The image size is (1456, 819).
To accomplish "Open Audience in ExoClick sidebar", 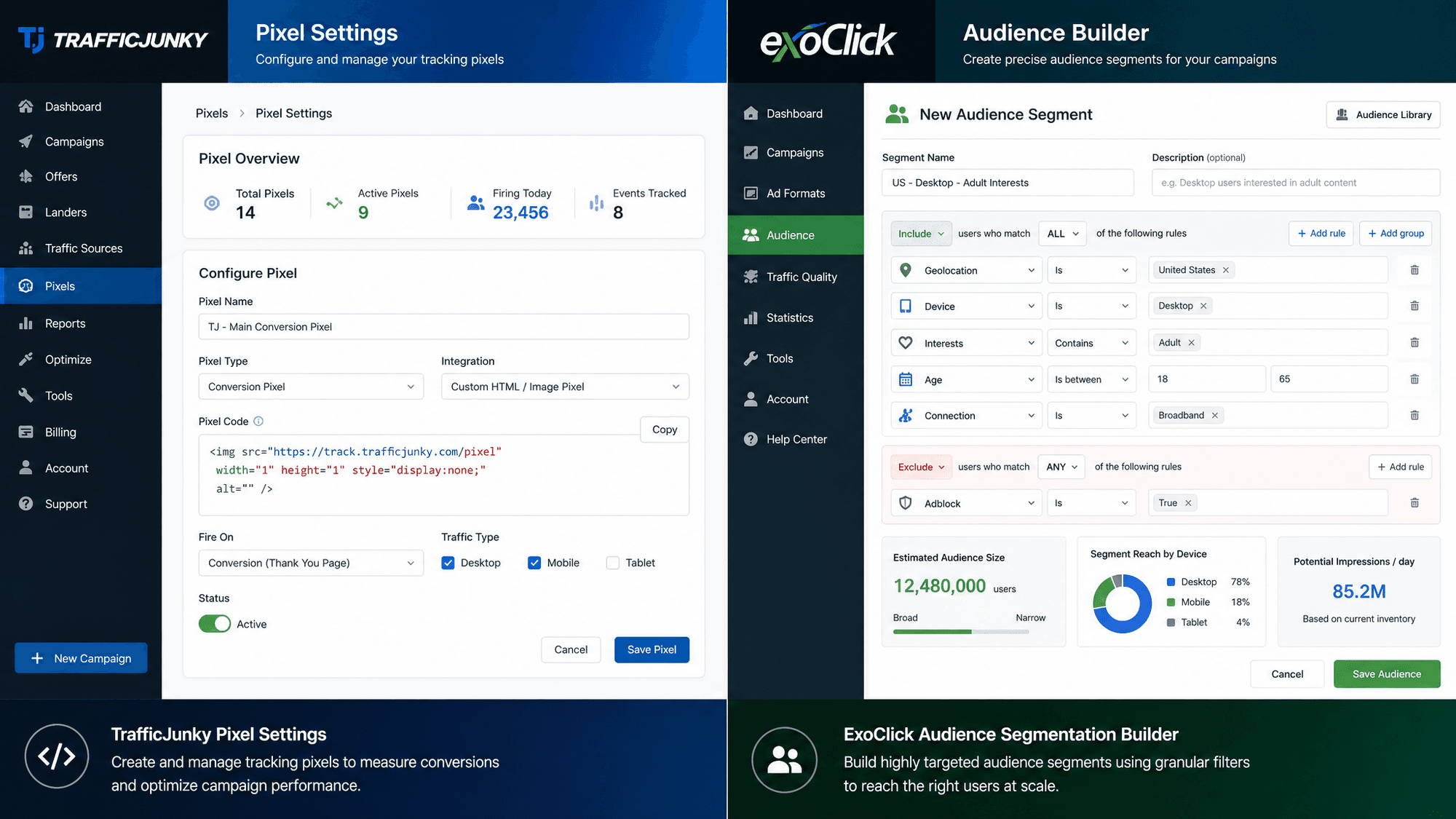I will [x=796, y=235].
